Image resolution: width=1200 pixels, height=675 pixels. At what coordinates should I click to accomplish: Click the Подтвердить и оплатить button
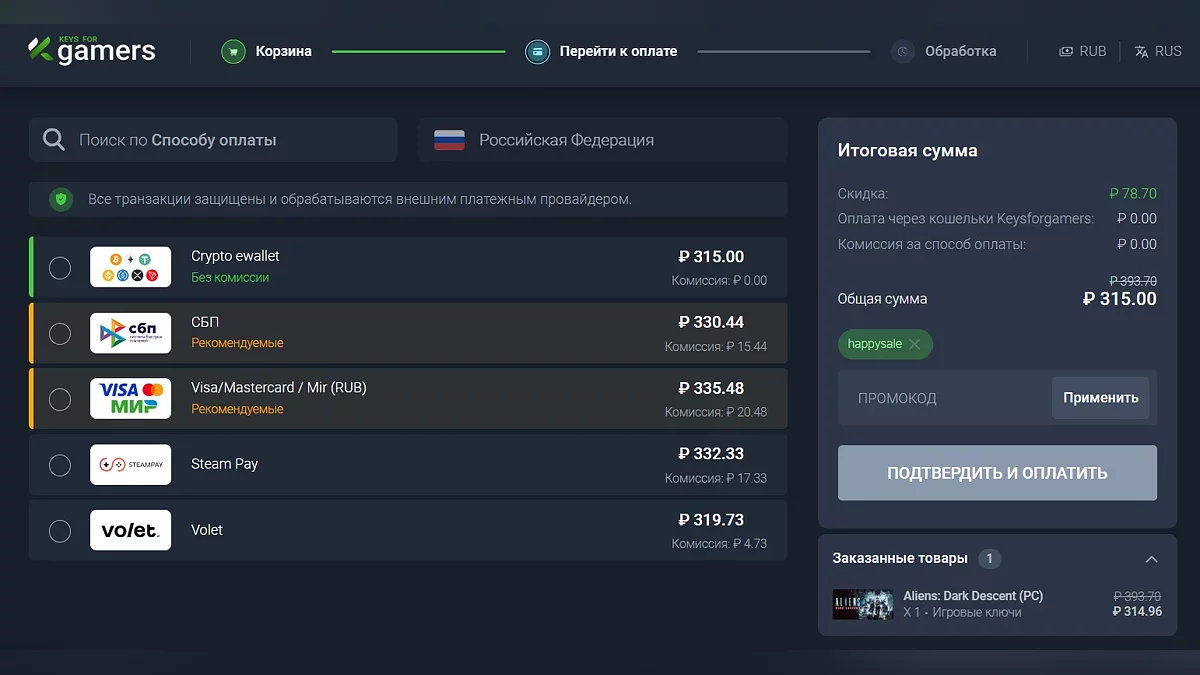997,473
